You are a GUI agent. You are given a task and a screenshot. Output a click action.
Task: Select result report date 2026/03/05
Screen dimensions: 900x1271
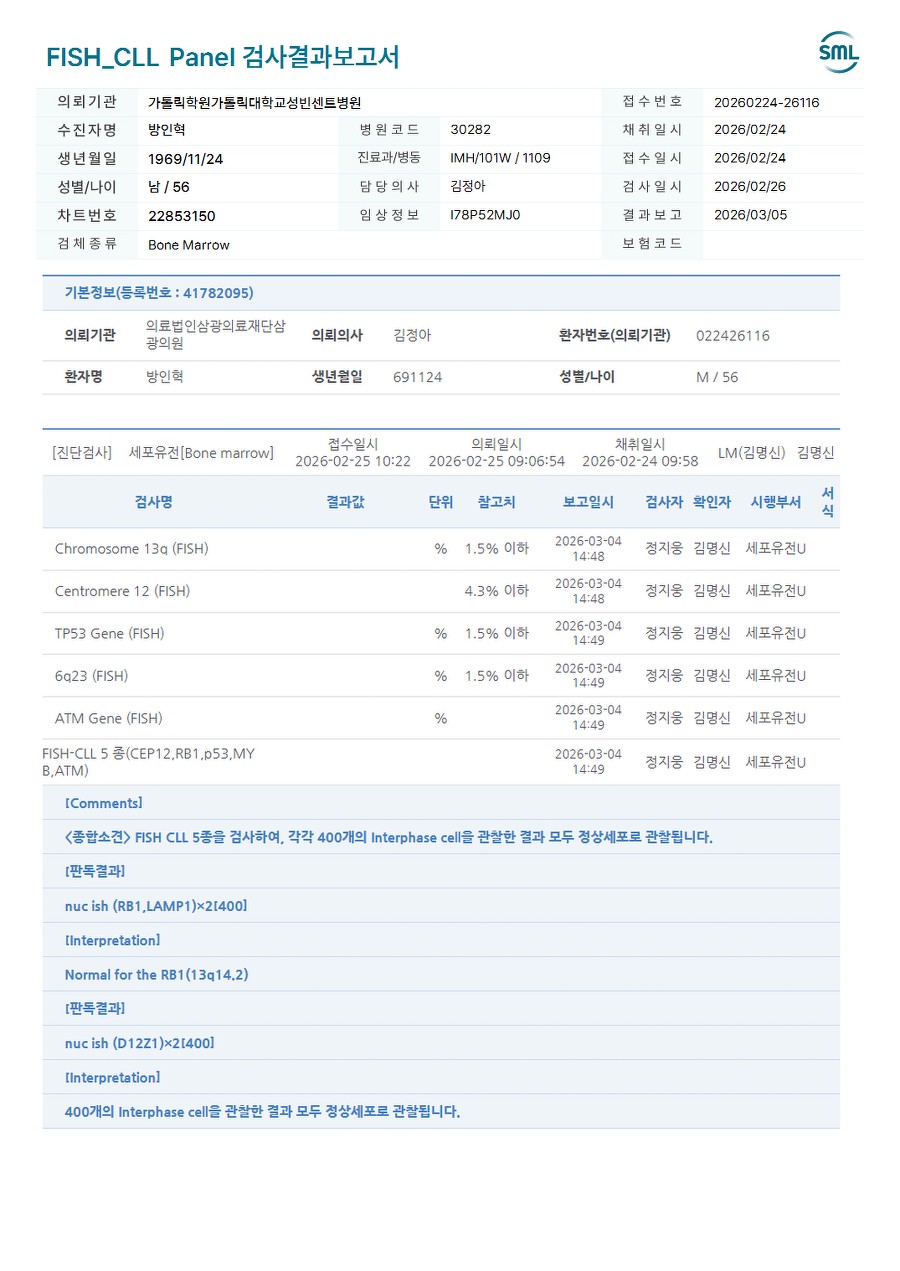tap(750, 215)
